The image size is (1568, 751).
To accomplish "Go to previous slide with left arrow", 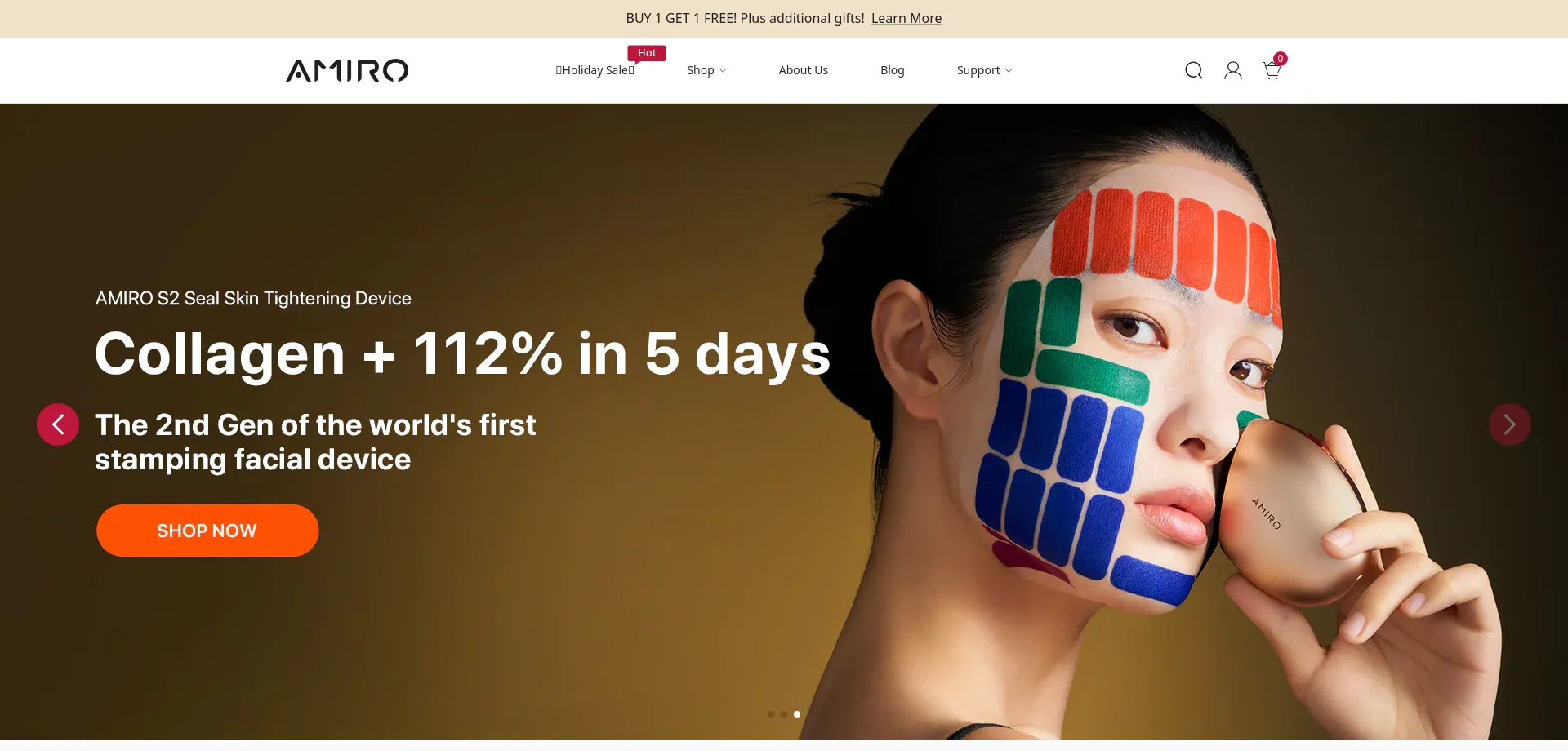I will (x=58, y=424).
